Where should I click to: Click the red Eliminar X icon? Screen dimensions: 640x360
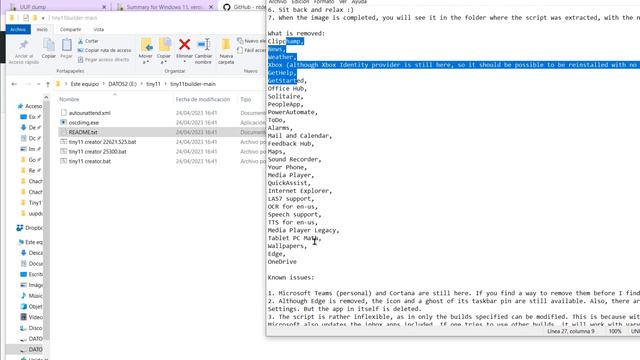click(x=184, y=44)
